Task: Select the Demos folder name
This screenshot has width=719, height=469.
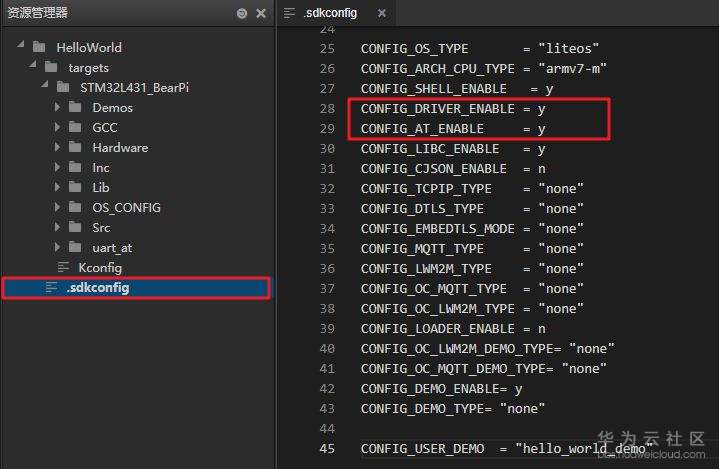Action: pos(112,108)
